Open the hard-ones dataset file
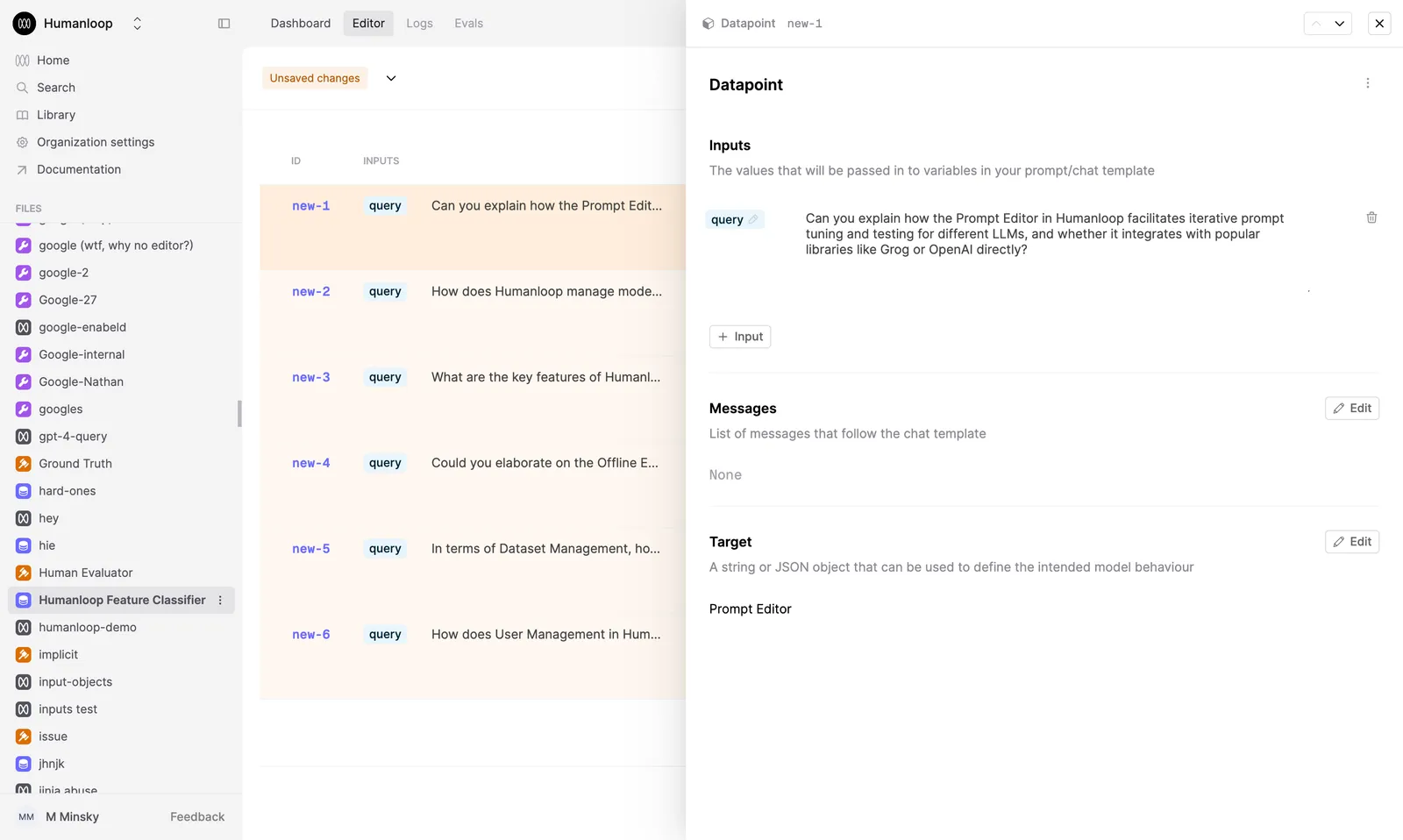1403x840 pixels. click(x=68, y=491)
